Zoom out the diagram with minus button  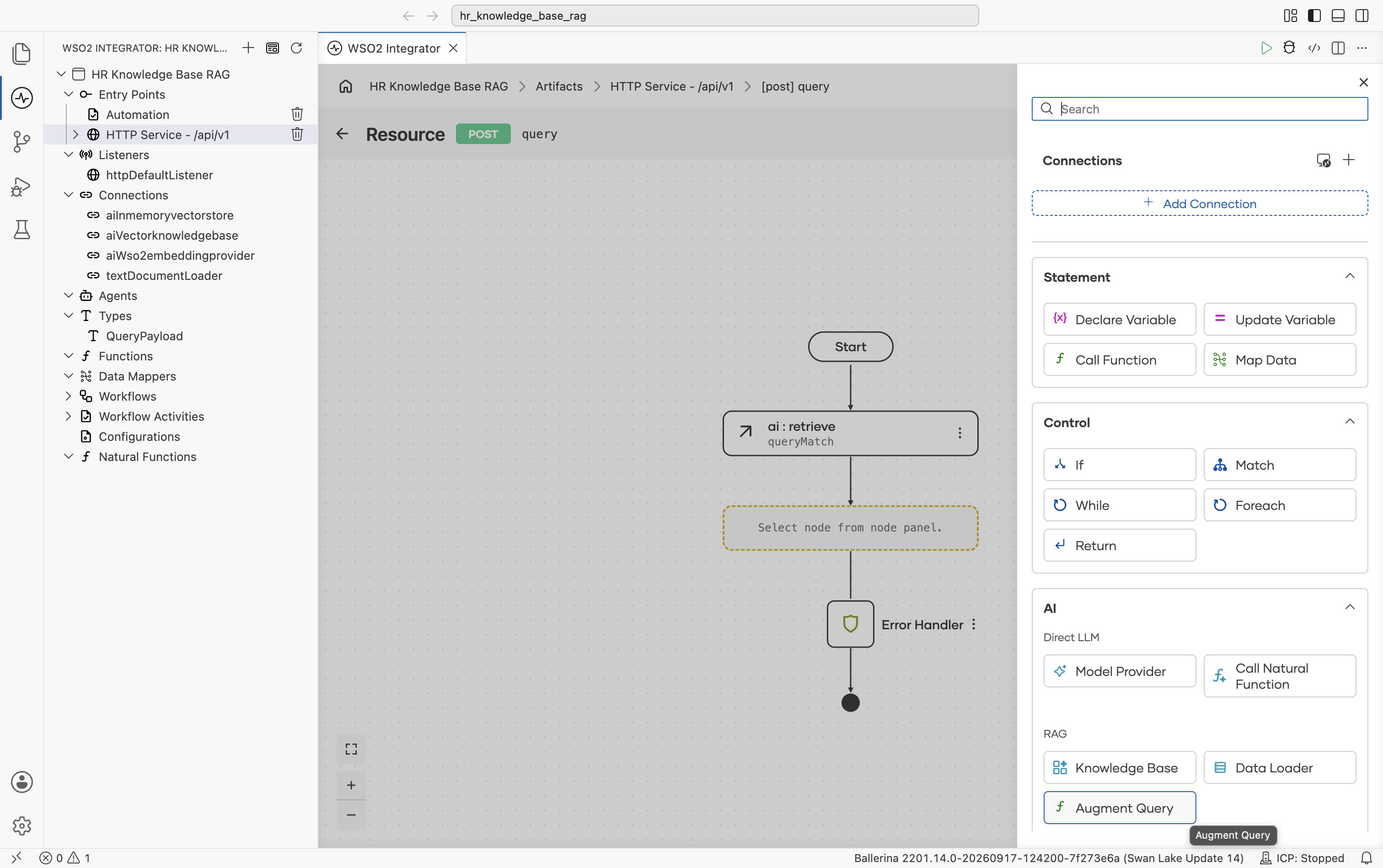pos(351,815)
